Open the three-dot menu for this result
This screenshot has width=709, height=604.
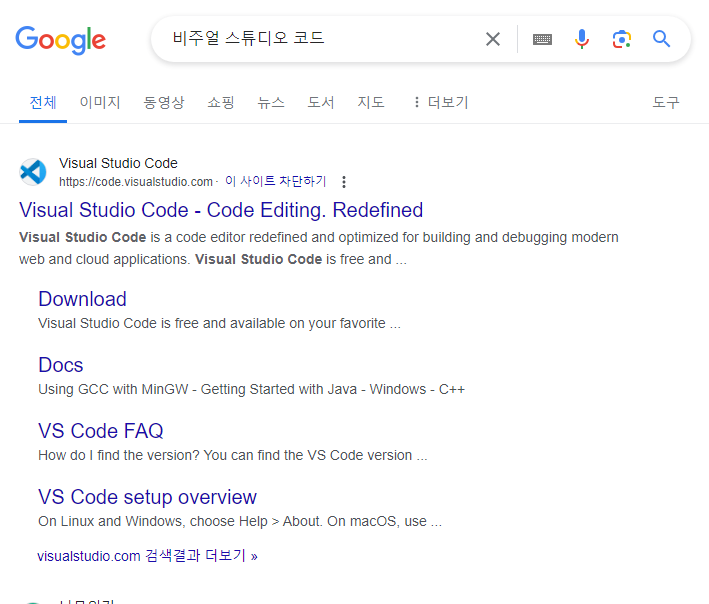(344, 182)
